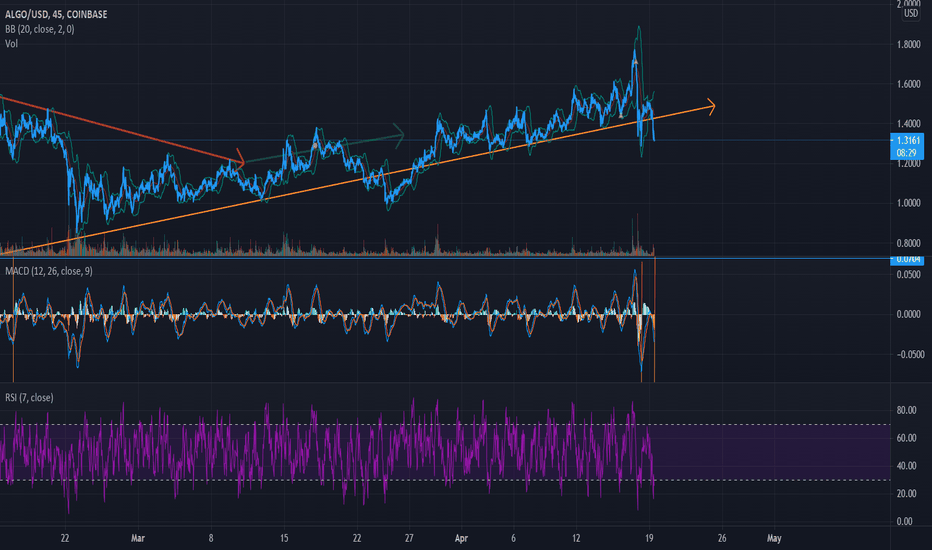Click the 27 date on time axis

[409, 538]
